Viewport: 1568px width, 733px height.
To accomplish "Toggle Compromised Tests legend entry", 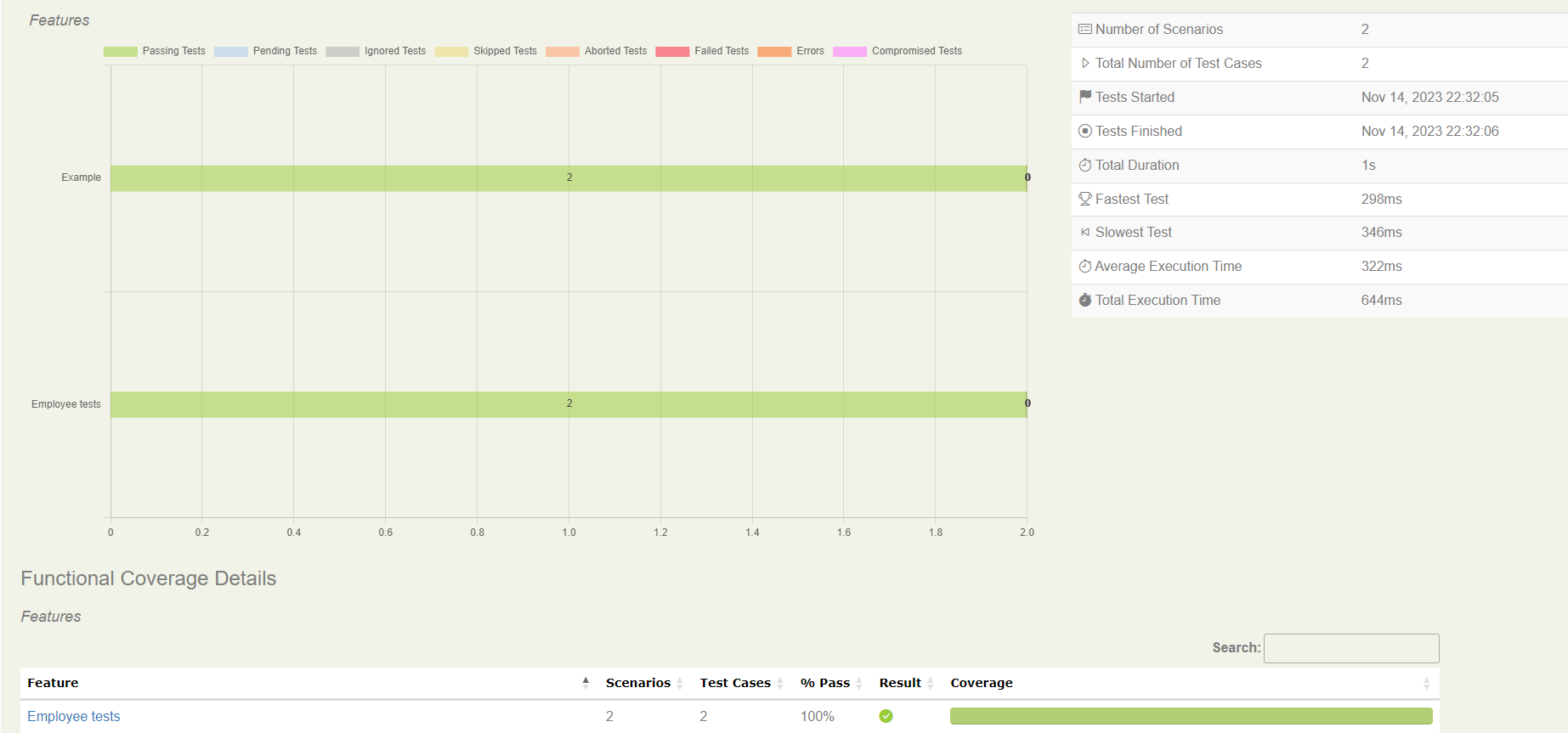I will click(897, 51).
